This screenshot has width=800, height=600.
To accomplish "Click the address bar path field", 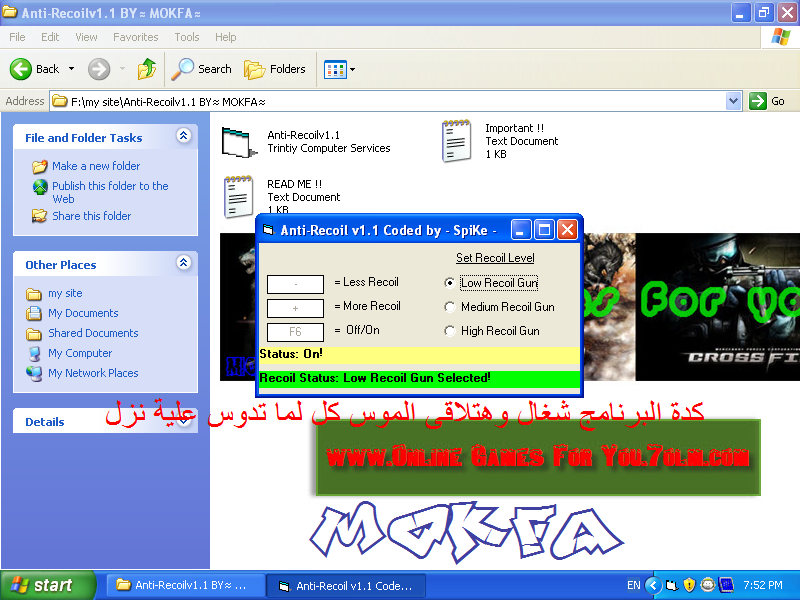I will pos(388,102).
